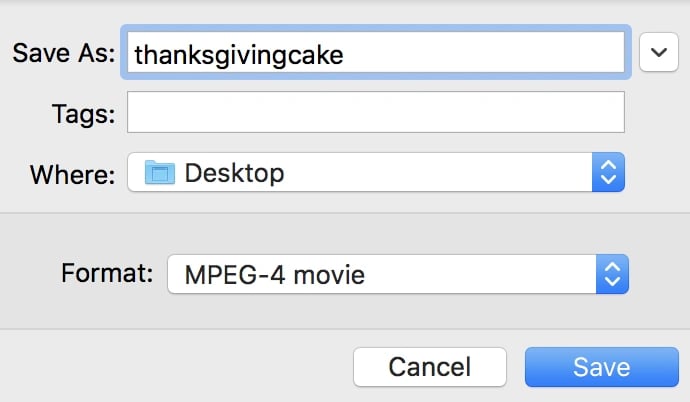This screenshot has height=402, width=690.
Task: Click the "Format:" label
Action: point(107,273)
